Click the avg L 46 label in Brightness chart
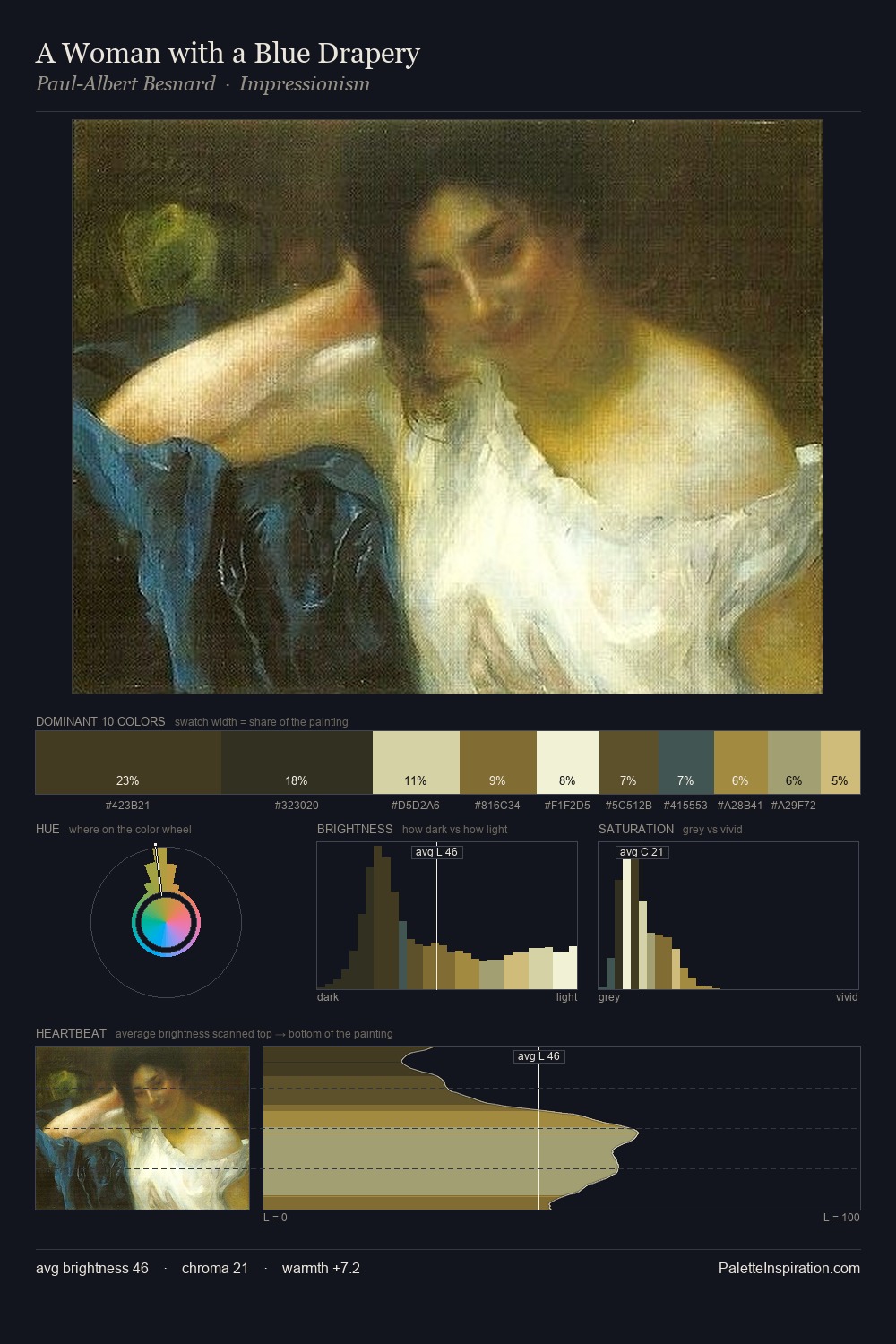Viewport: 896px width, 1344px height. [437, 852]
